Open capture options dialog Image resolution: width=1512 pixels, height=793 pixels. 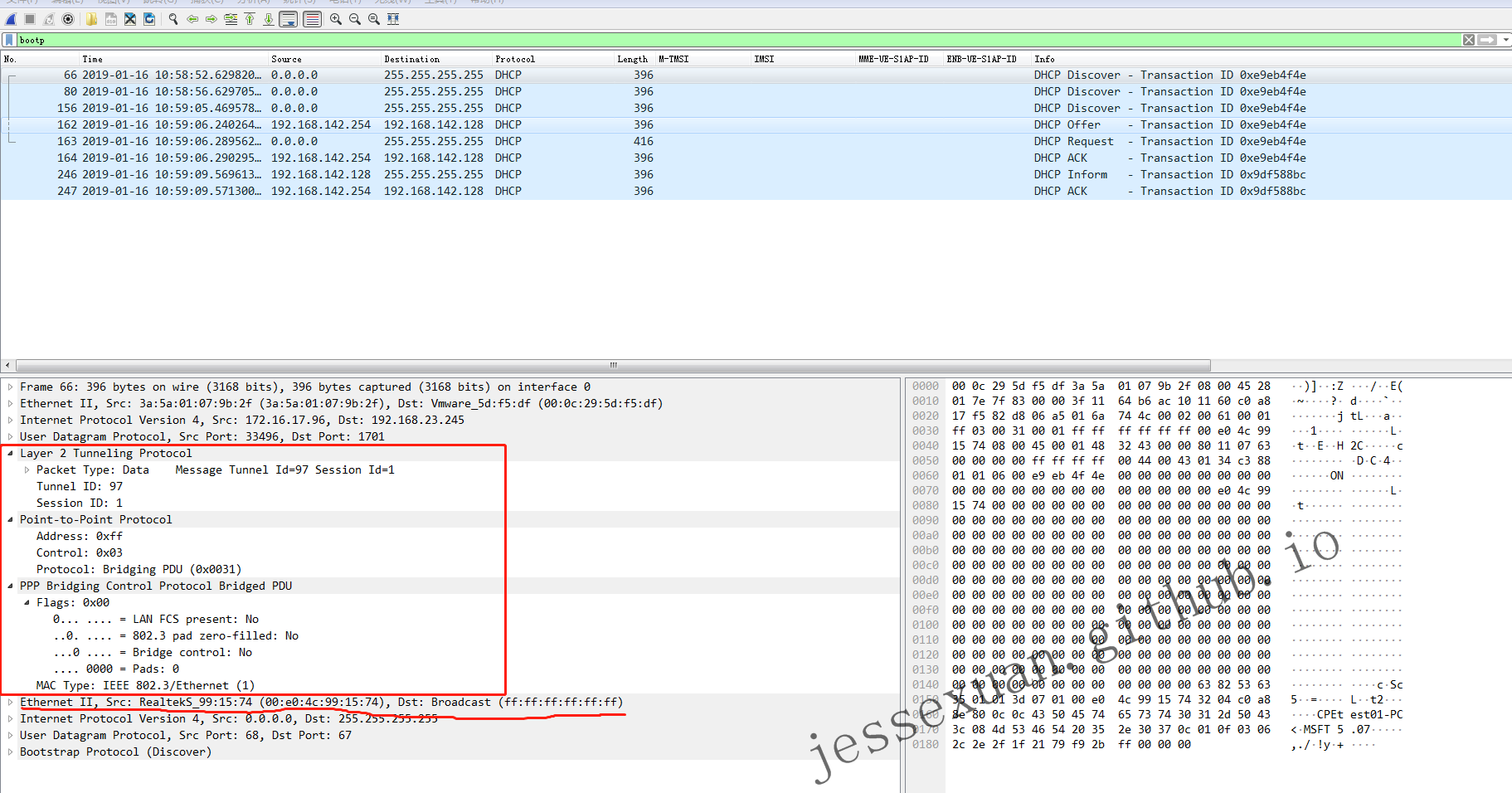point(68,19)
